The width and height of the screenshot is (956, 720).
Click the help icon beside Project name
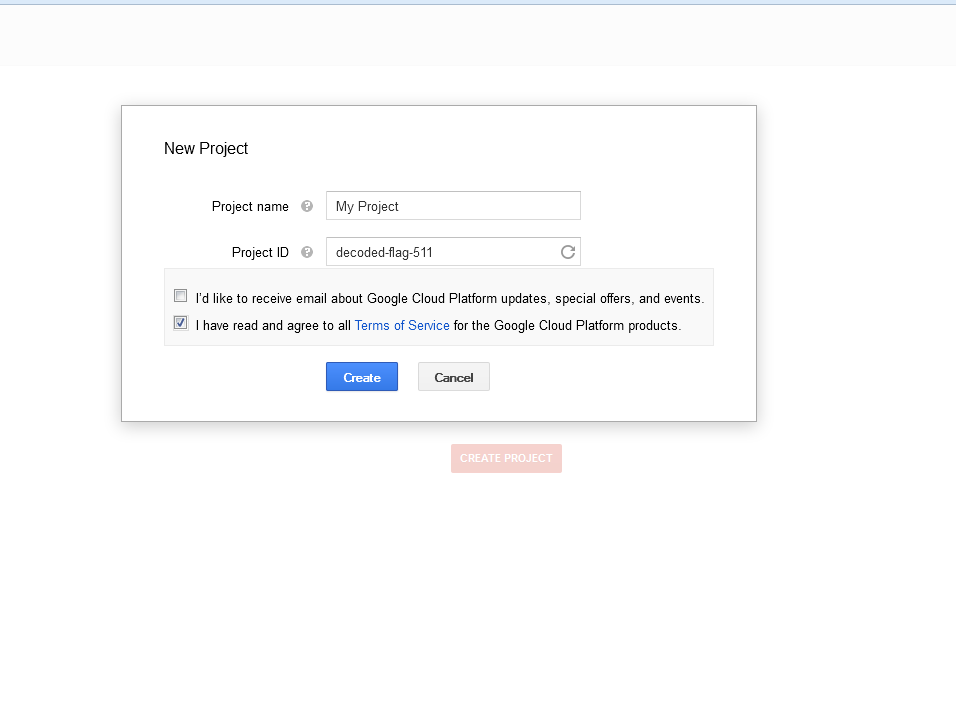[307, 206]
